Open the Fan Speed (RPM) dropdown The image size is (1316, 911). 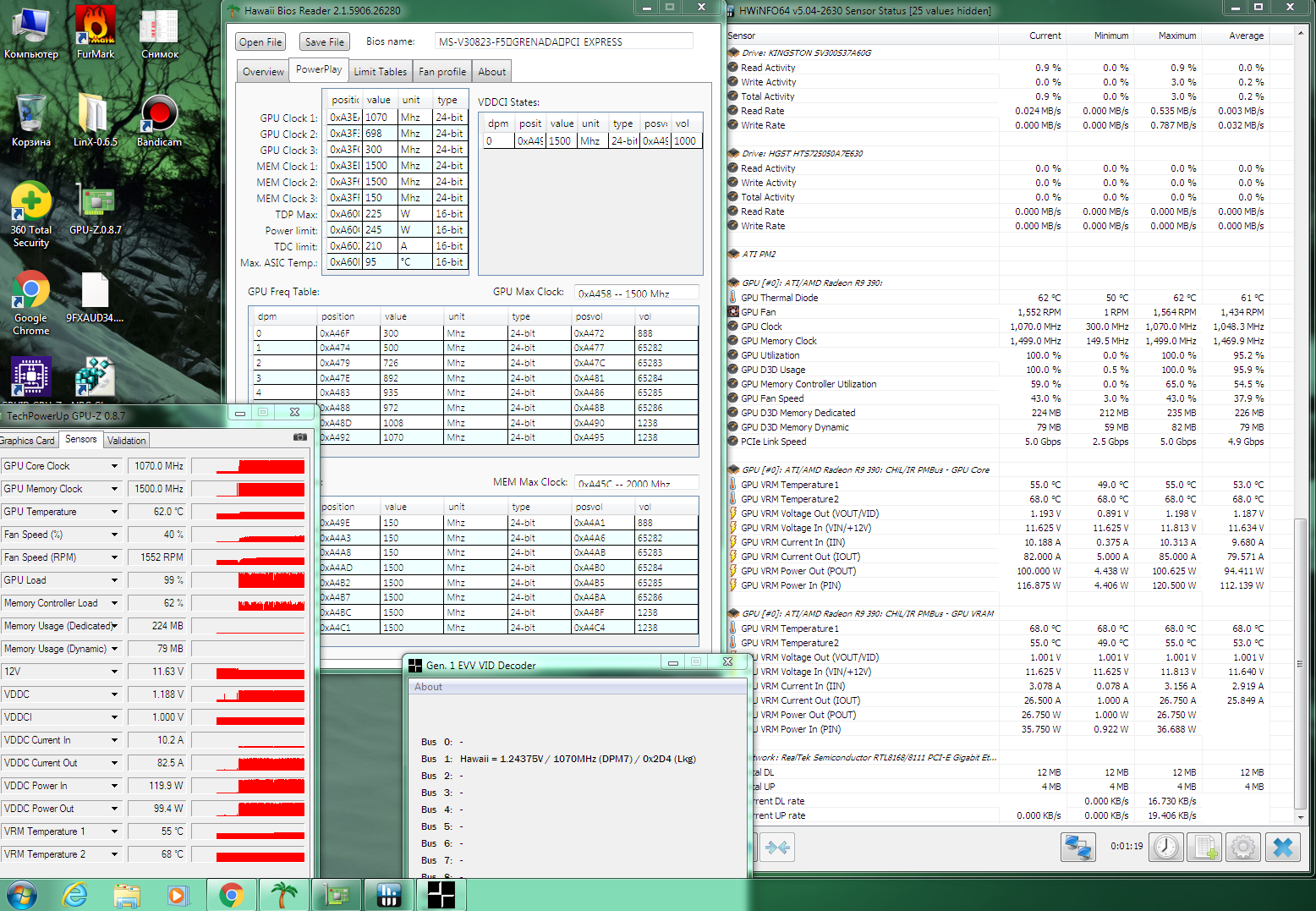point(114,557)
